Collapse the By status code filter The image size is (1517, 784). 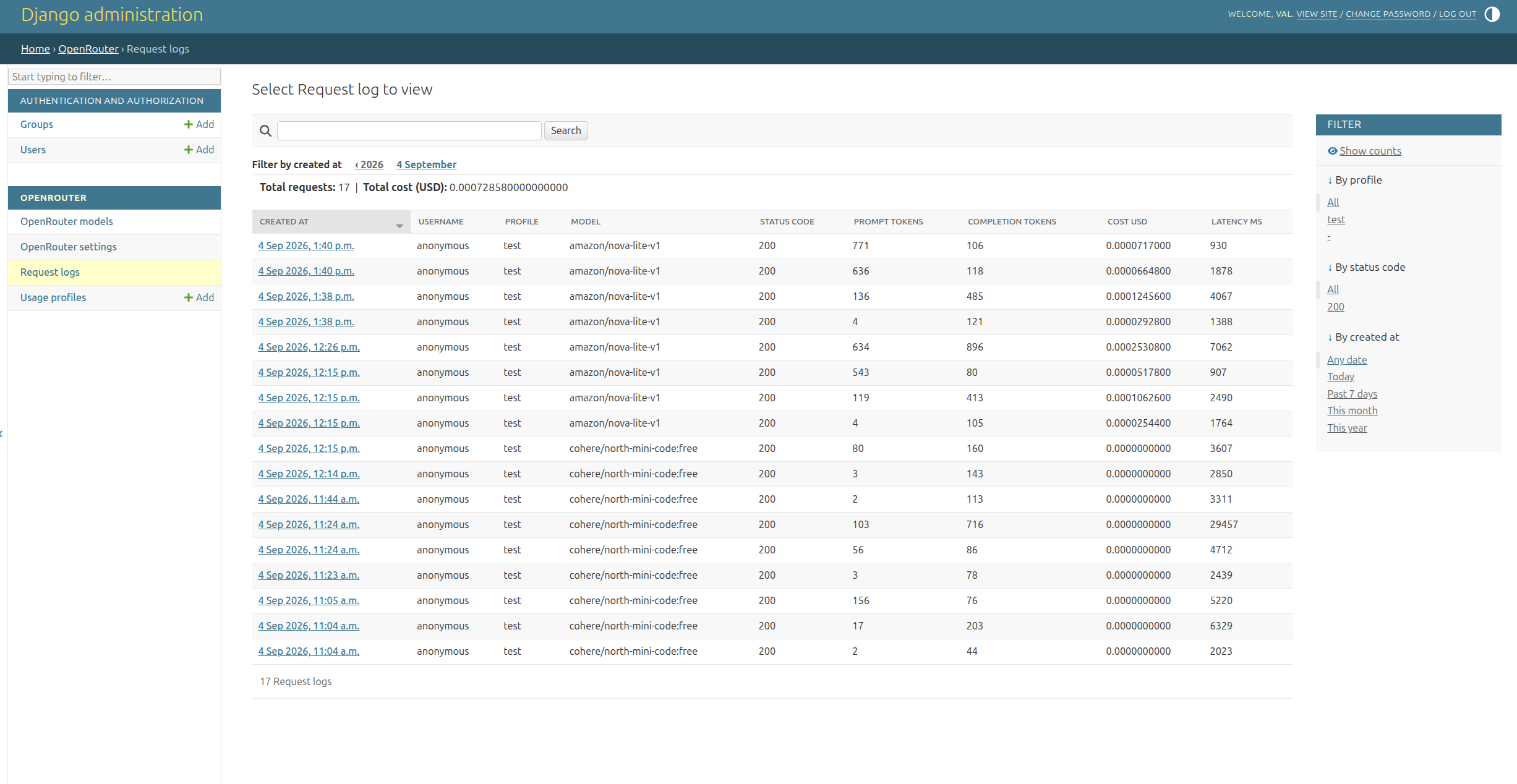(x=1366, y=267)
